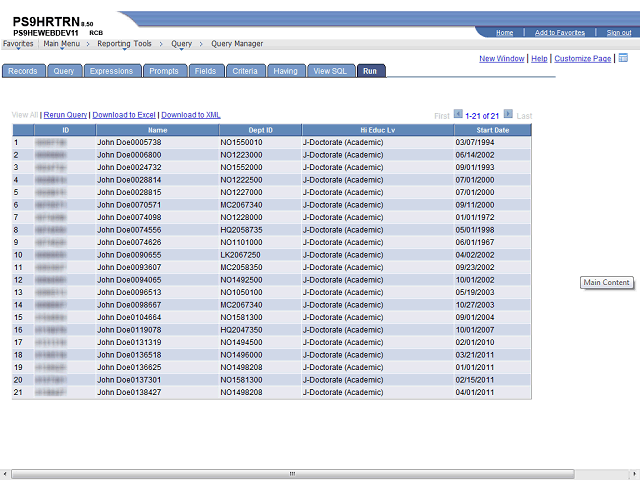
Task: Click start date 01/01/1972
Action: pyautogui.click(x=475, y=218)
